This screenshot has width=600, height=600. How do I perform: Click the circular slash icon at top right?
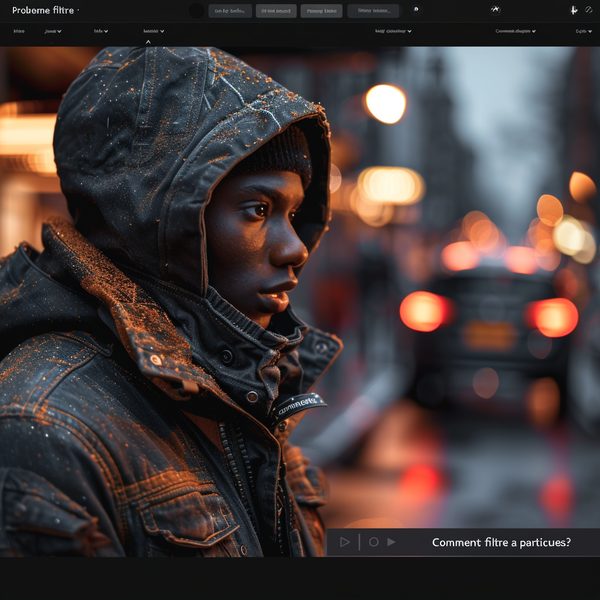pyautogui.click(x=589, y=10)
